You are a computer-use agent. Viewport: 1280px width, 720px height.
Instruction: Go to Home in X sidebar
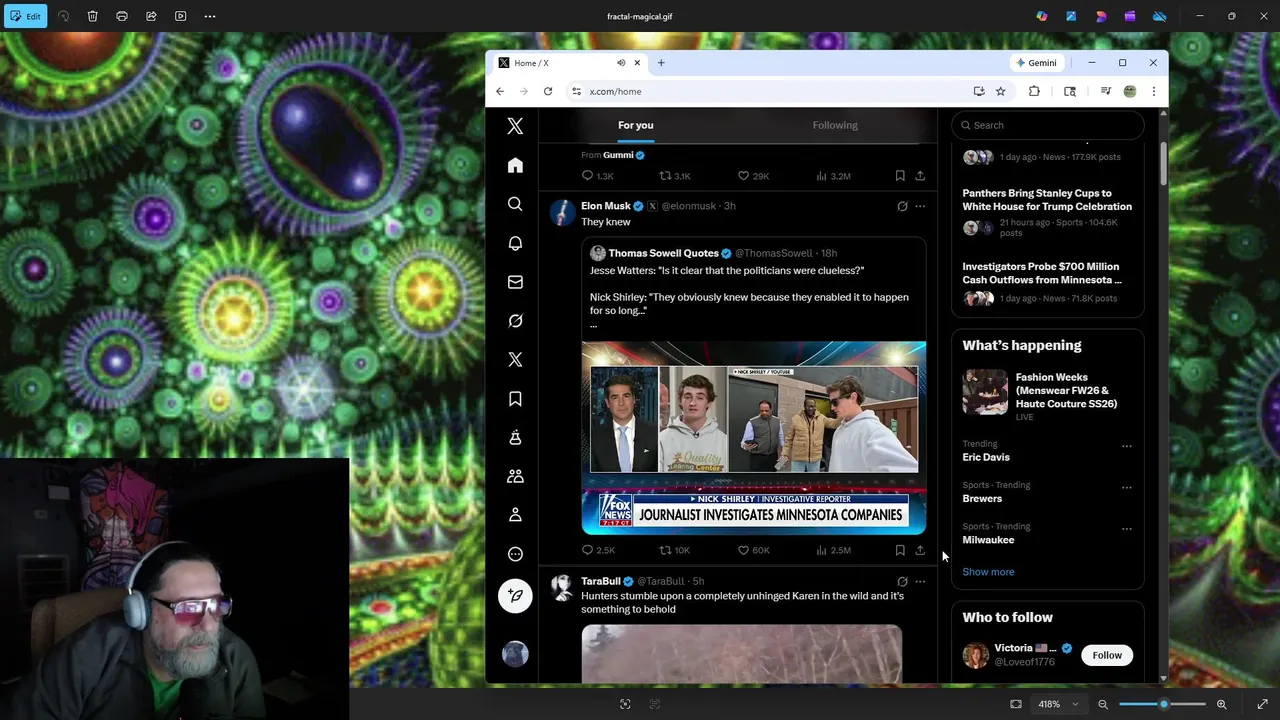click(x=515, y=165)
